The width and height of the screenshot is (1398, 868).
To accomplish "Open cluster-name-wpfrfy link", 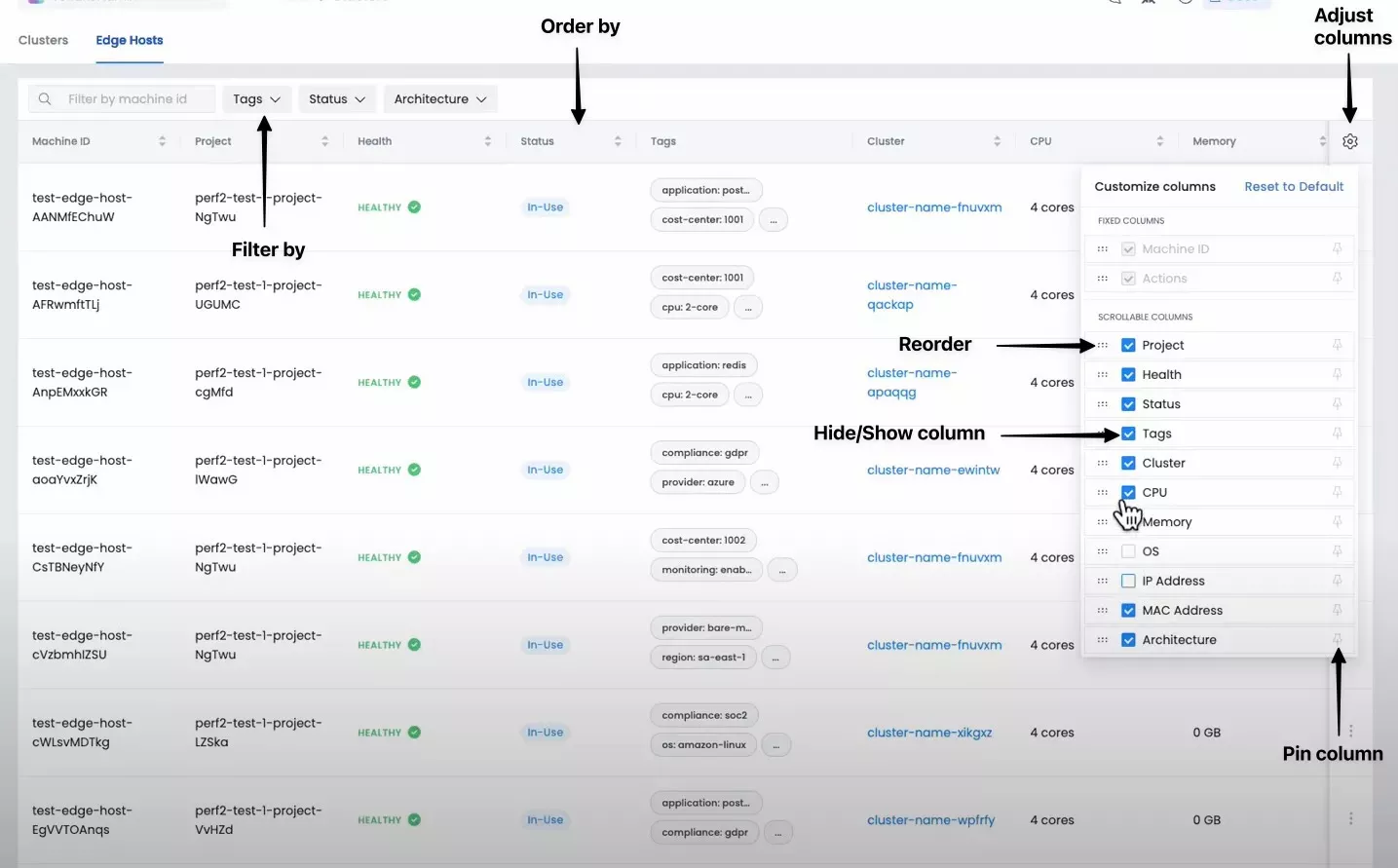I will (931, 820).
